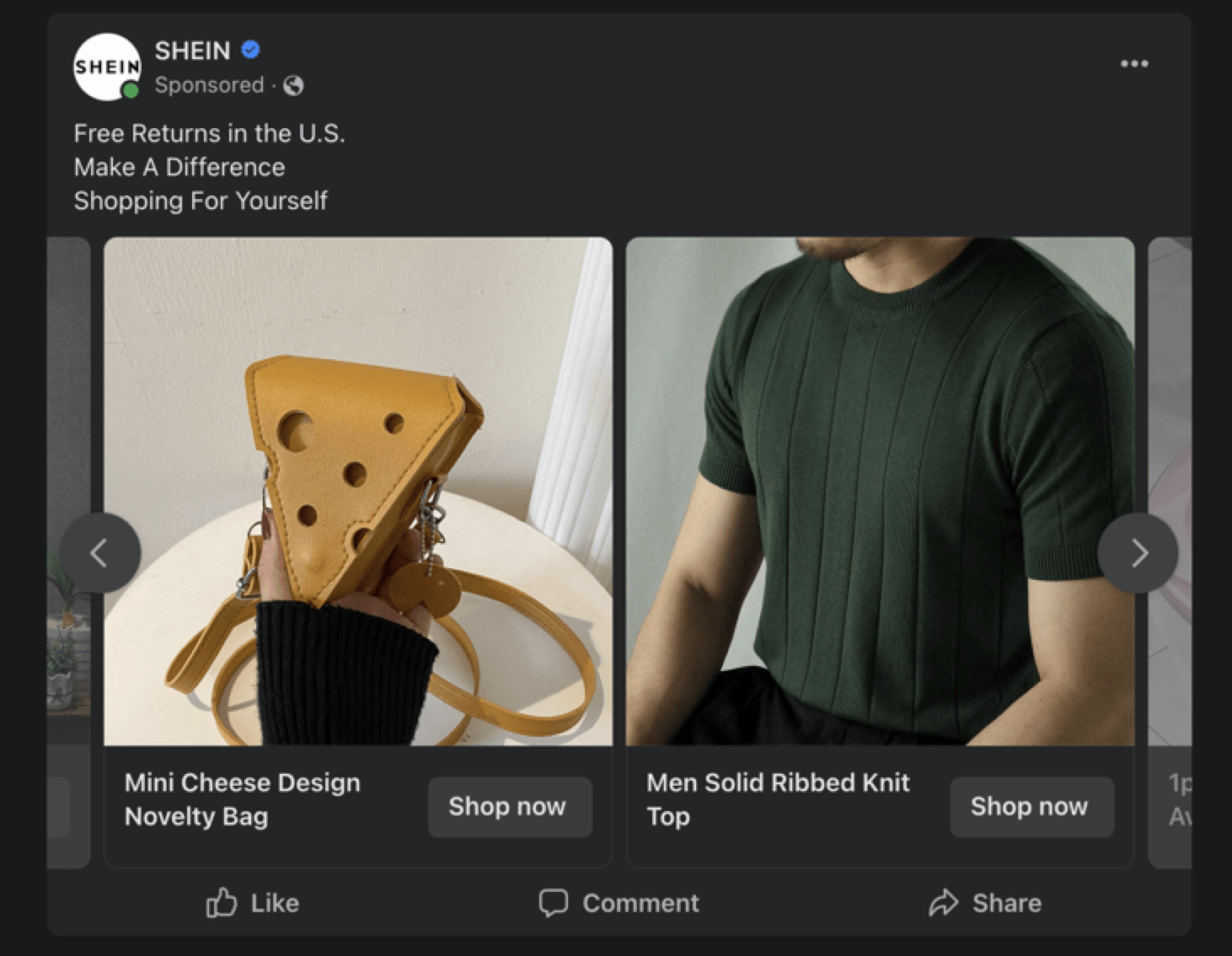Click the Sponsored label
1232x956 pixels.
(209, 85)
